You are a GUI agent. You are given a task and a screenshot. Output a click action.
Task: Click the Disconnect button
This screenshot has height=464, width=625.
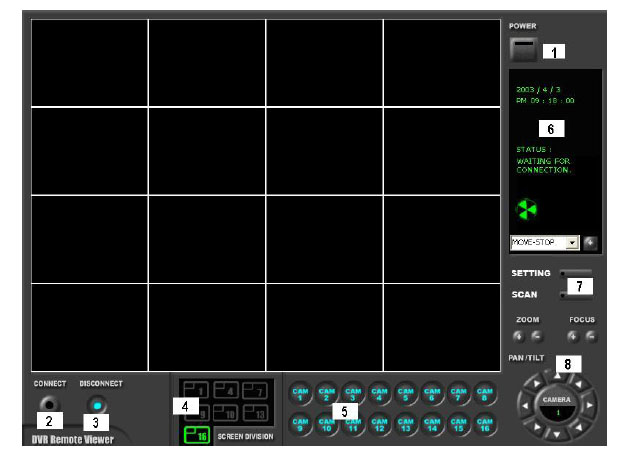point(96,403)
